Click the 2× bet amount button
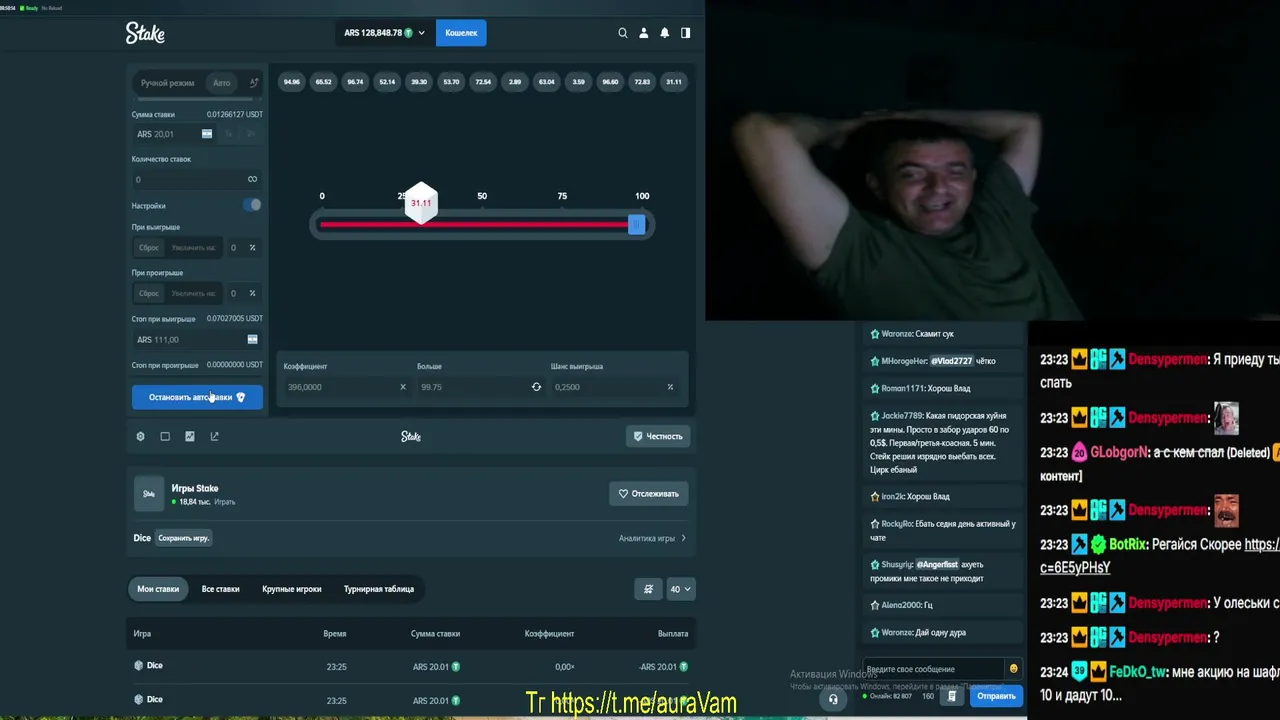This screenshot has height=720, width=1280. point(251,134)
